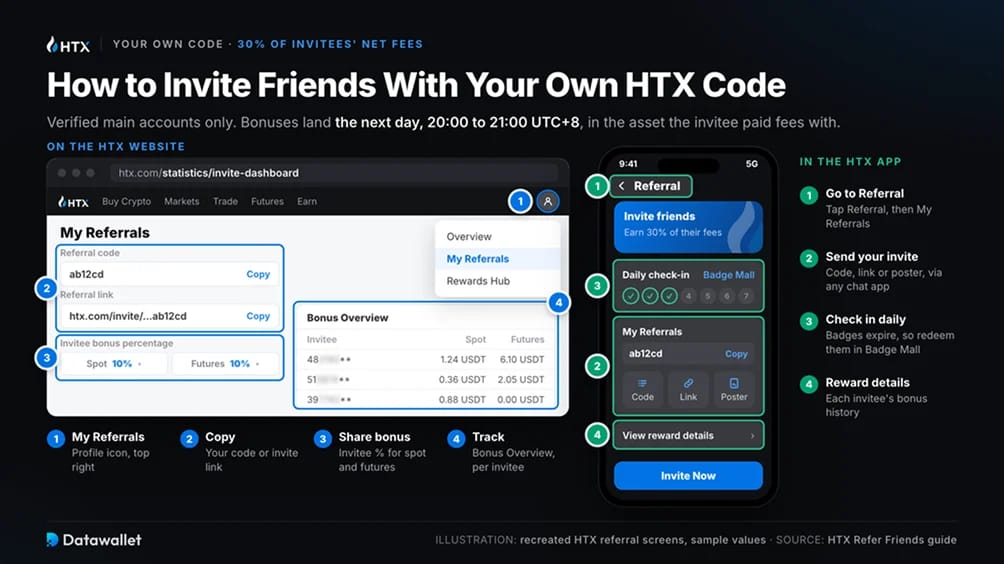Tap the third daily check-in circle
The width and height of the screenshot is (1004, 564).
coord(669,296)
